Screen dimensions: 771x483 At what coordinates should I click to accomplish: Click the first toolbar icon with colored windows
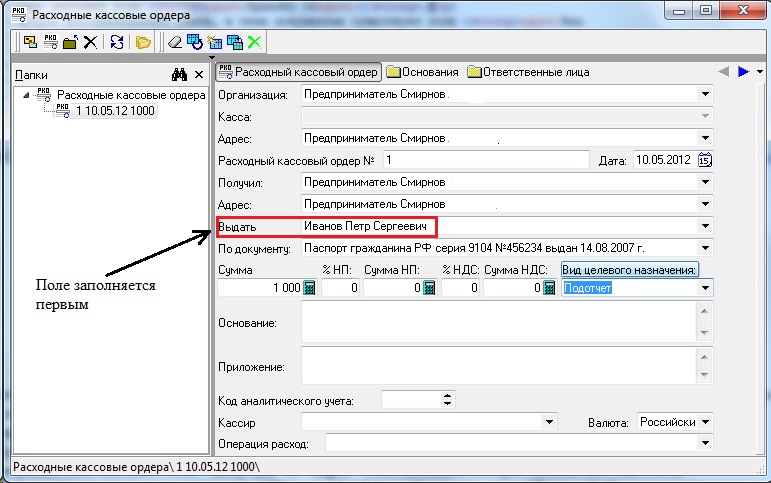tap(30, 42)
